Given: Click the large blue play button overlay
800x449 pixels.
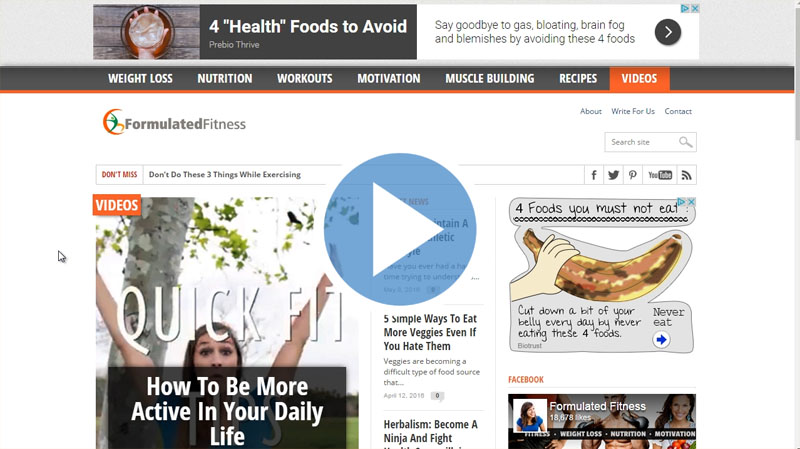Looking at the screenshot, I should click(x=400, y=230).
